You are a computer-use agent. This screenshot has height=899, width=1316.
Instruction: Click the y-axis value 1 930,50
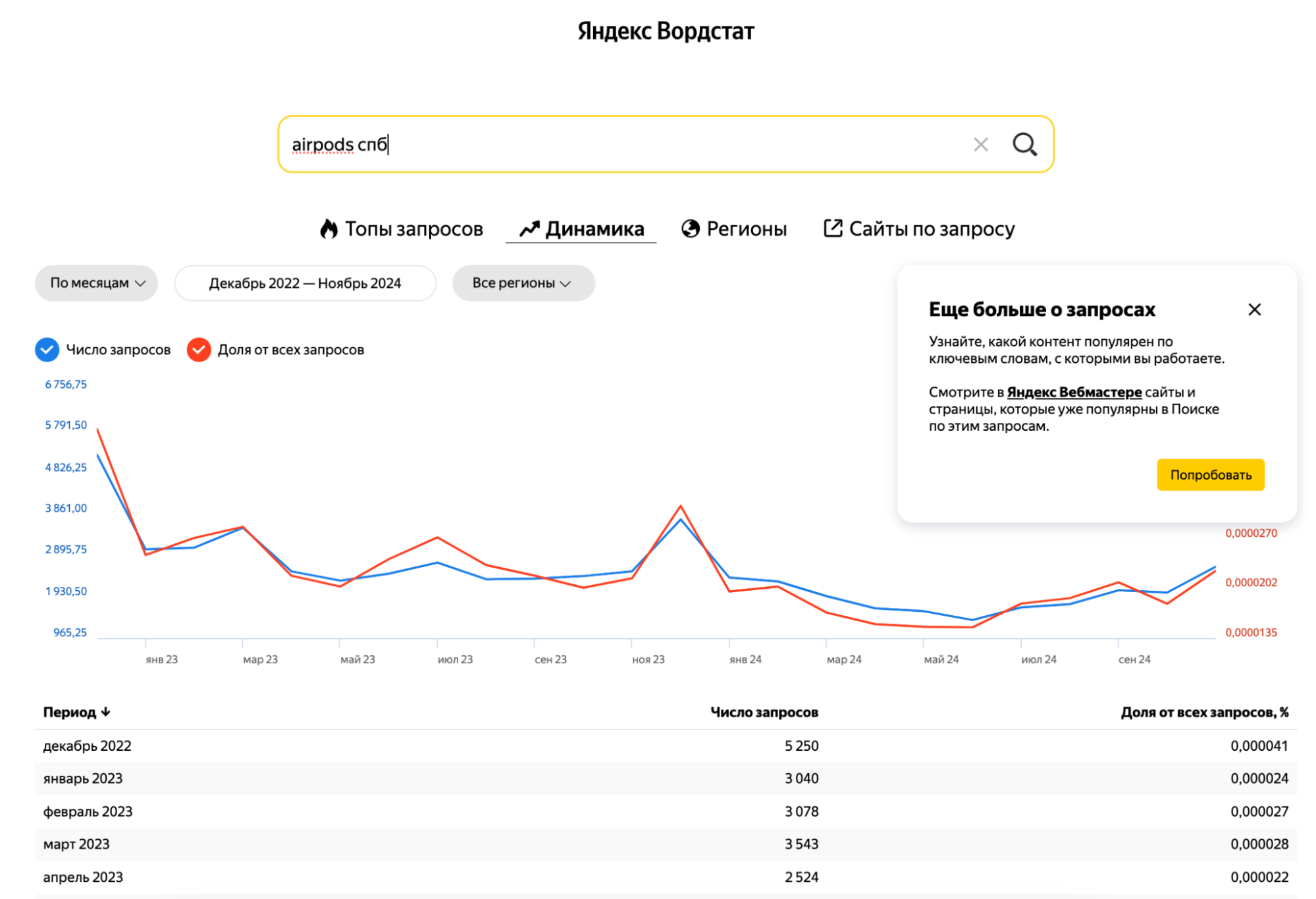[x=66, y=591]
